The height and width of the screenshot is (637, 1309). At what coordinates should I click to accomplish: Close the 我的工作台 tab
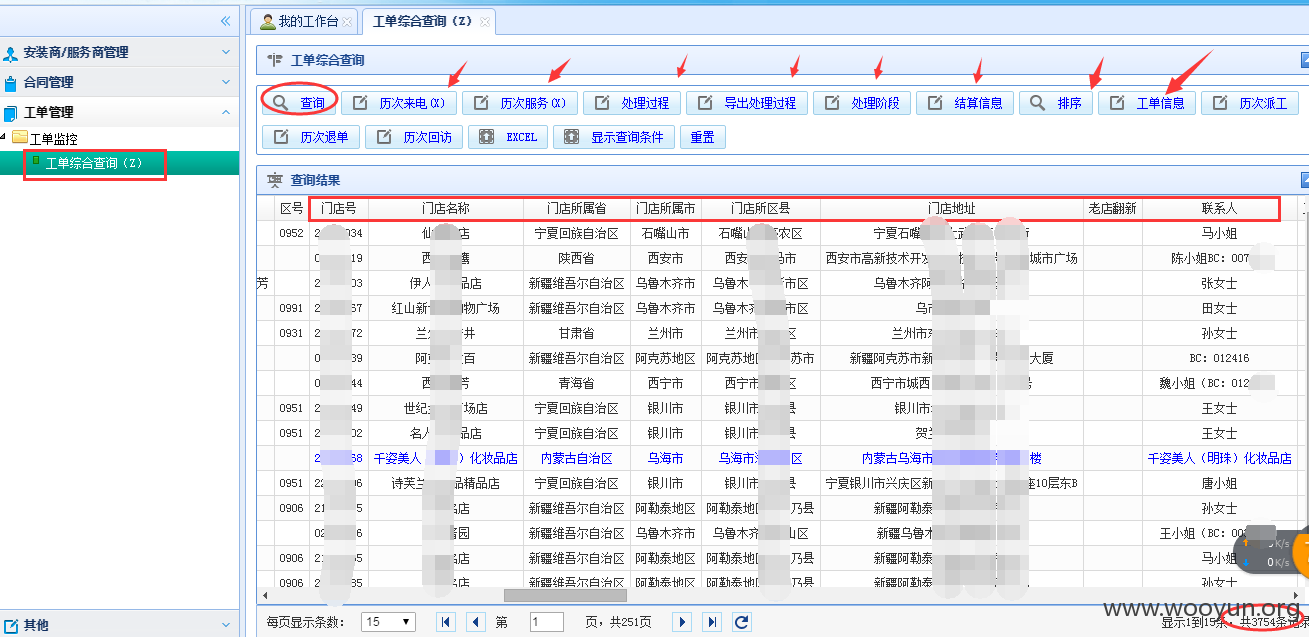pyautogui.click(x=347, y=21)
